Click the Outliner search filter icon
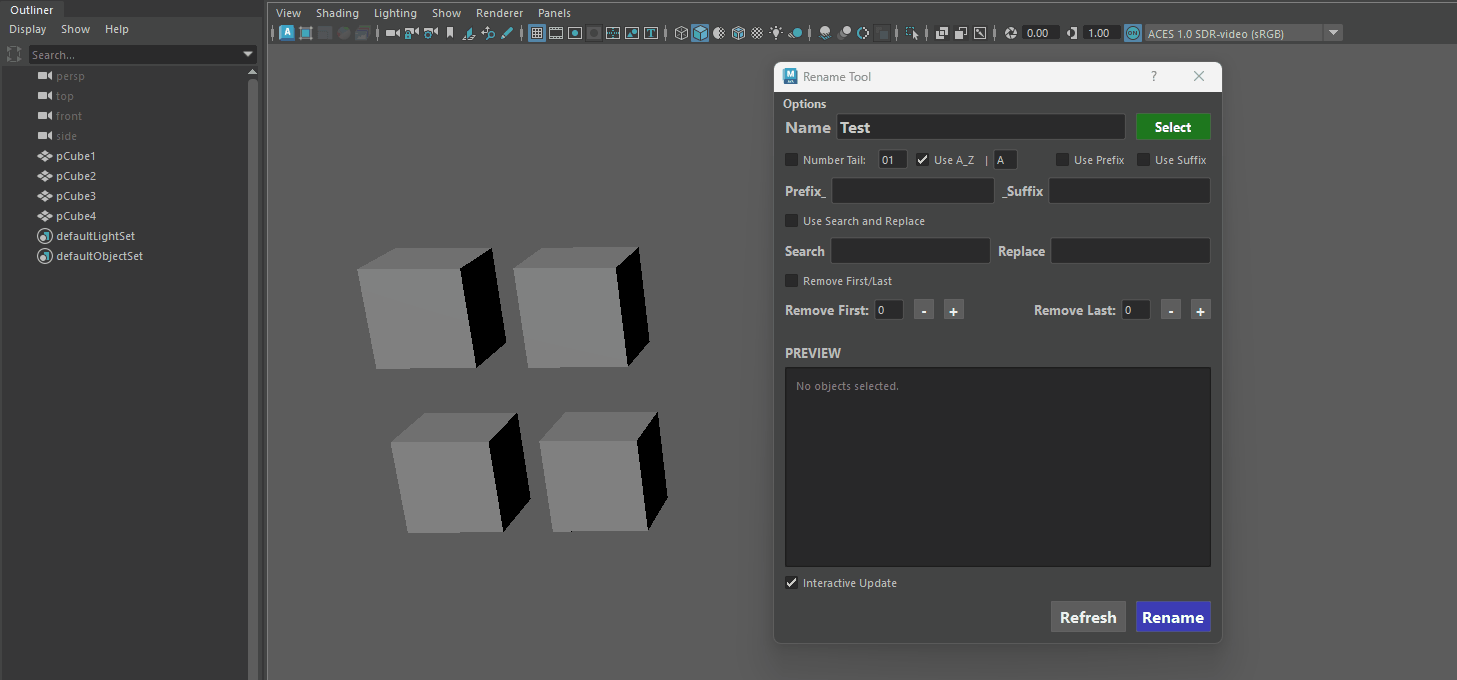Viewport: 1457px width, 680px height. click(x=14, y=55)
